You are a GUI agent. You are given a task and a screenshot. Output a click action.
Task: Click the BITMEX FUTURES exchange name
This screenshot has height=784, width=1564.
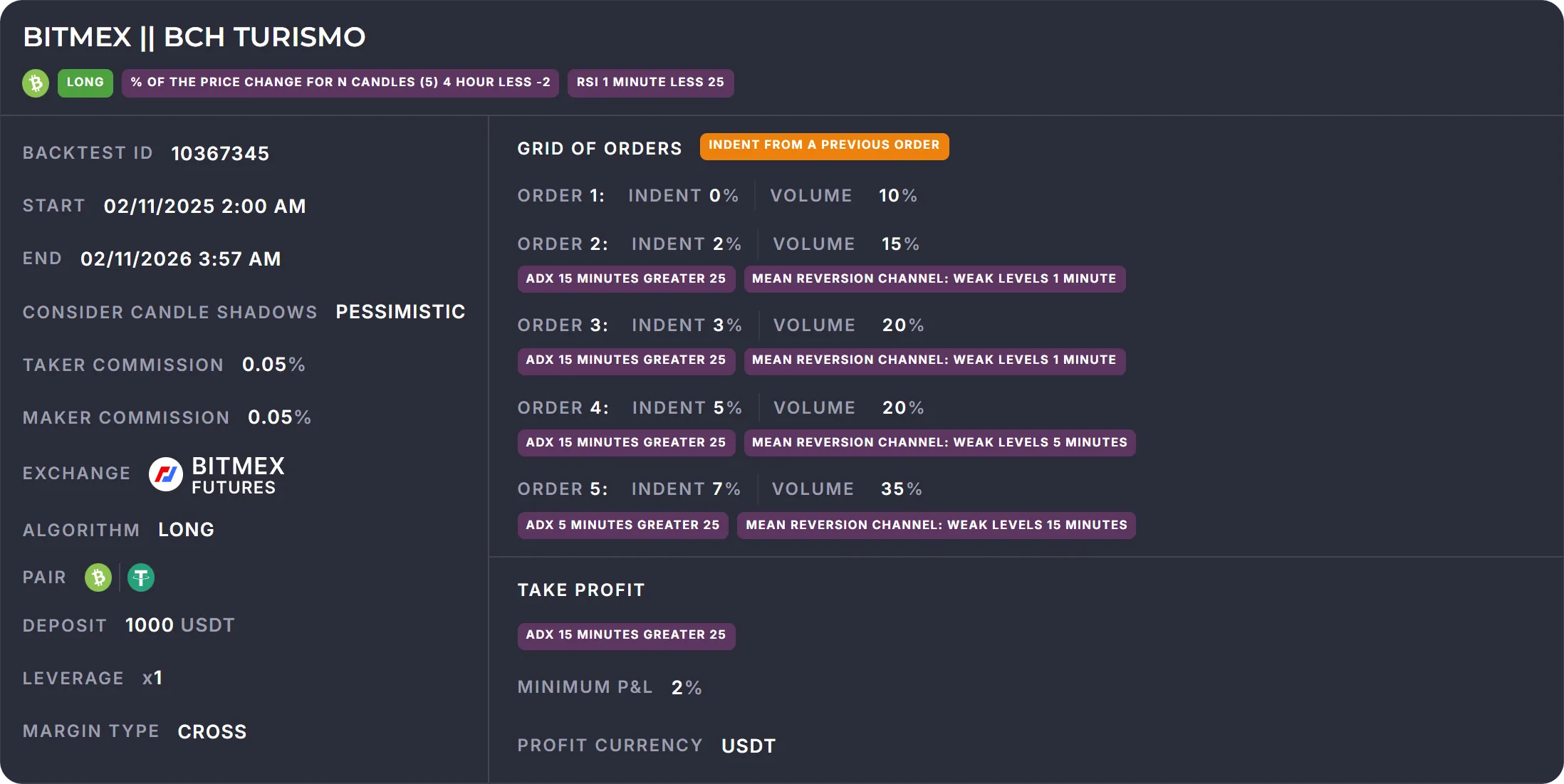[x=238, y=476]
